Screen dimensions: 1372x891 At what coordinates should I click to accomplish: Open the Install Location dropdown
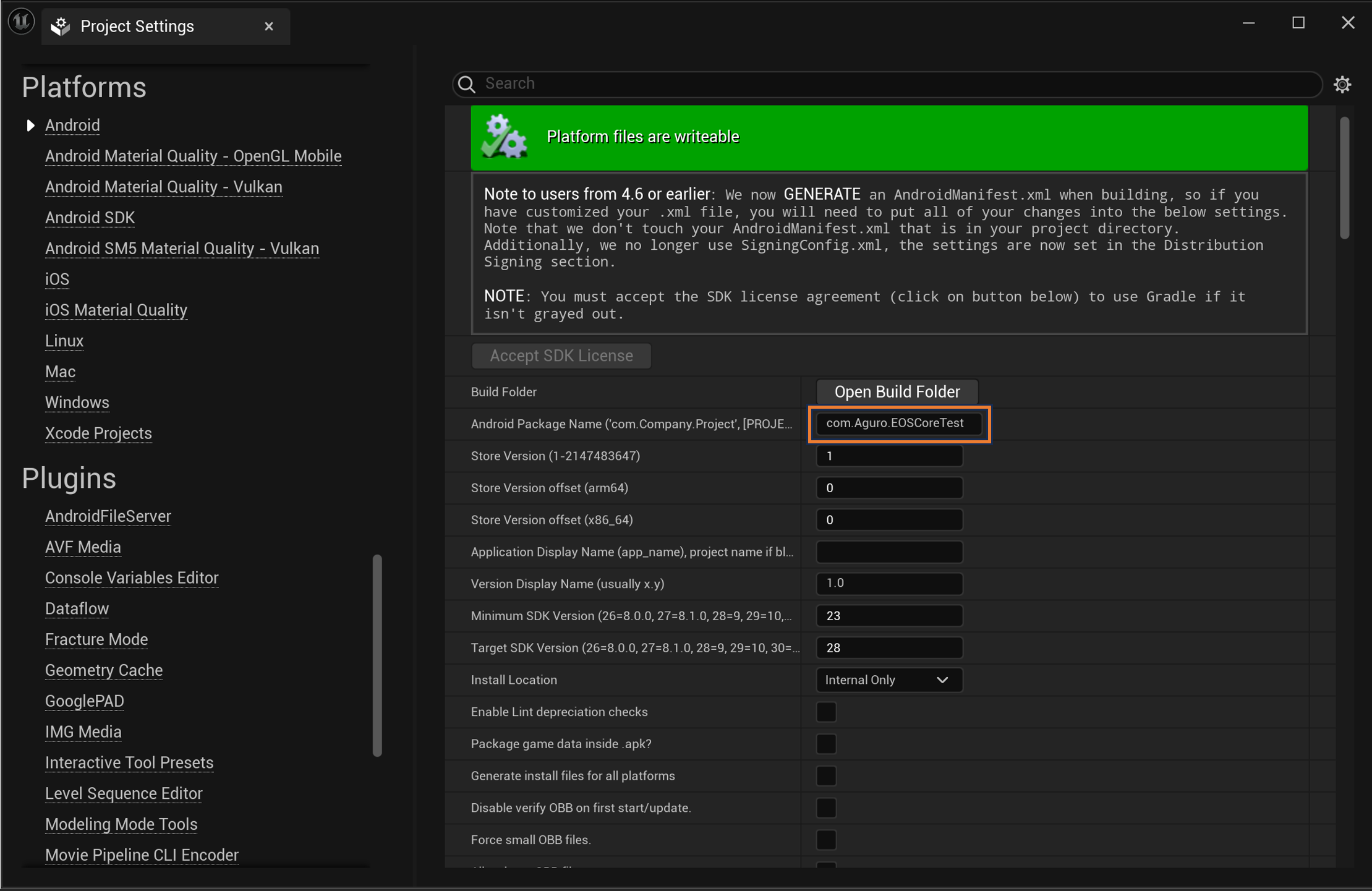888,680
